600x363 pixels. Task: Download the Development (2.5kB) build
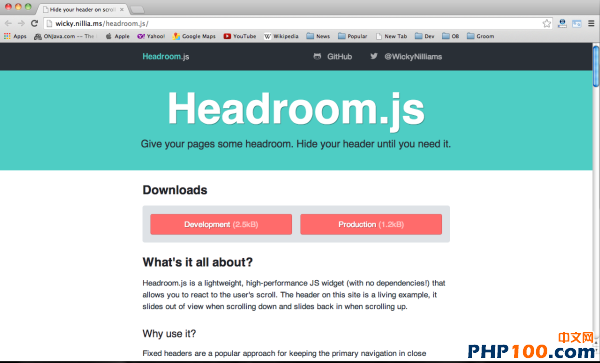[221, 224]
